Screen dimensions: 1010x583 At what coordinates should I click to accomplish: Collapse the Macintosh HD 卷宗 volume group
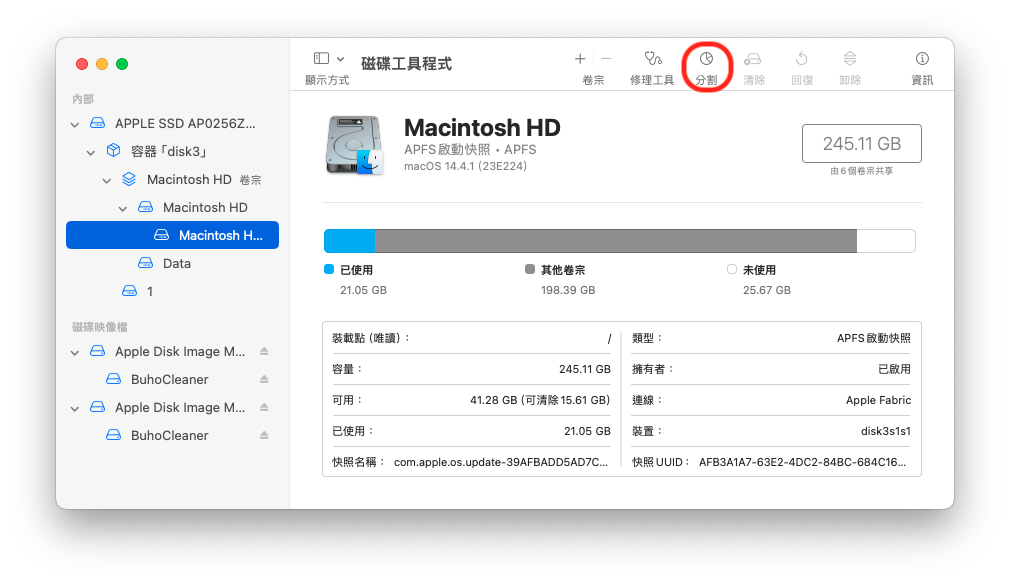coord(107,181)
